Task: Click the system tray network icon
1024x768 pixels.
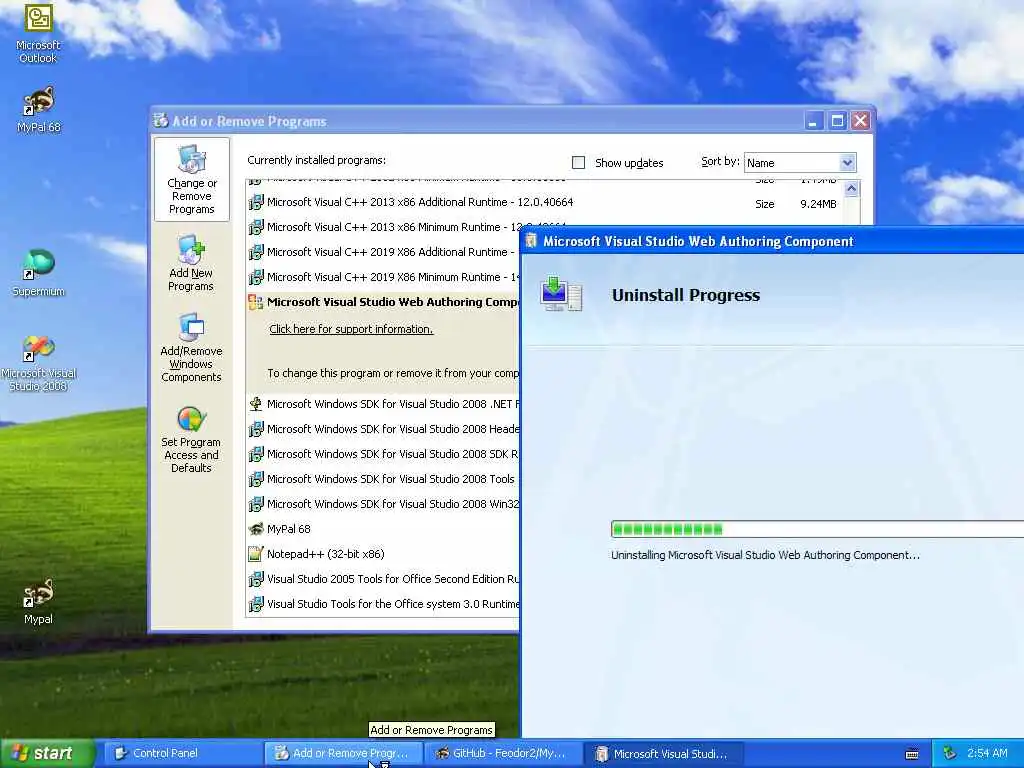Action: tap(950, 753)
